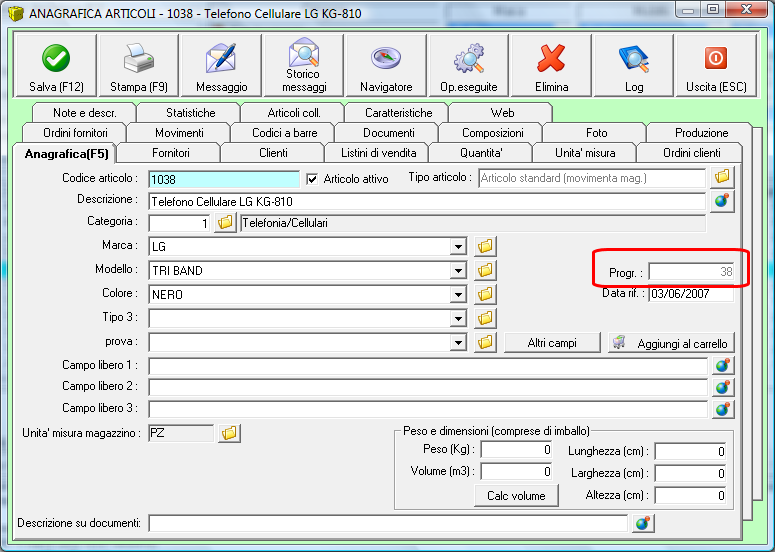This screenshot has width=775, height=552.
Task: Open Storico messaggi history
Action: [x=303, y=65]
